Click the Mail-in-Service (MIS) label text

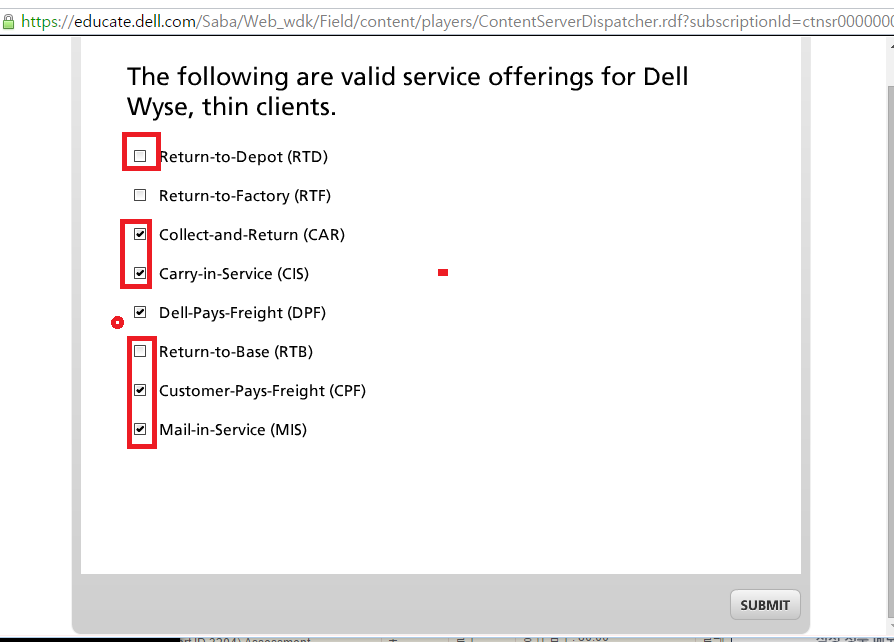tap(232, 430)
